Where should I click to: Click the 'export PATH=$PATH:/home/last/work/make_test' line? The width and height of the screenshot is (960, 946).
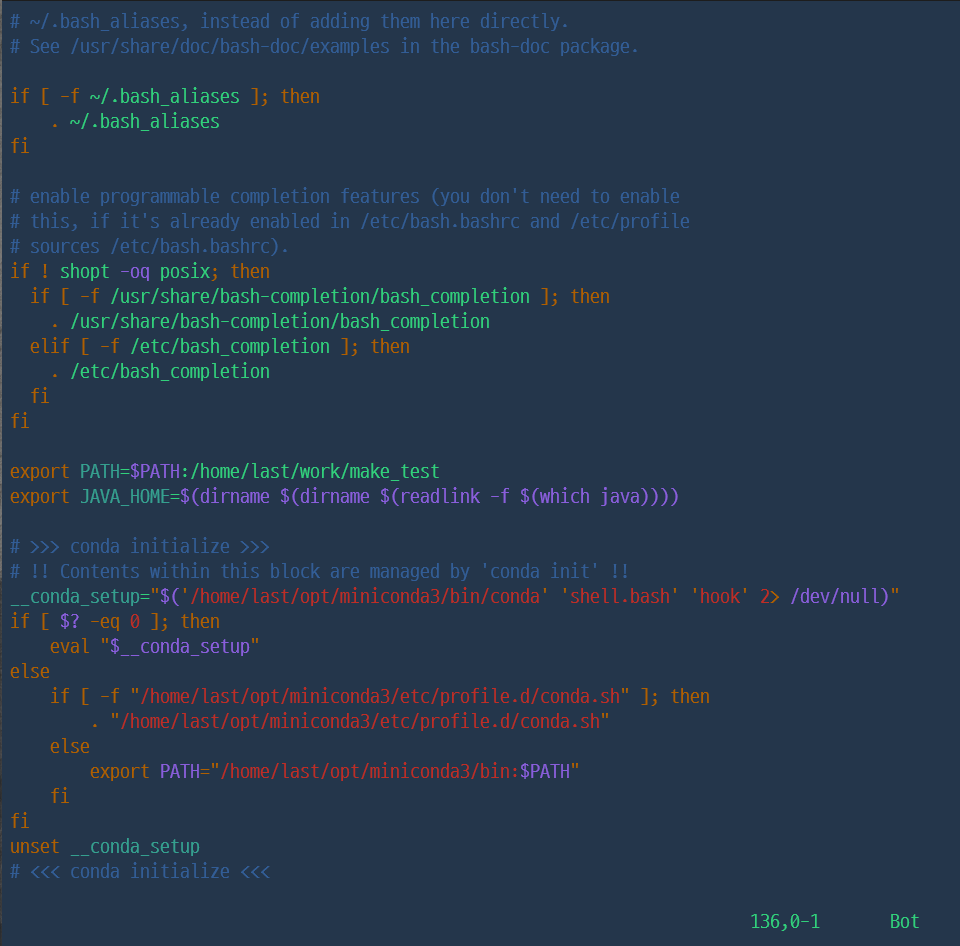point(225,471)
